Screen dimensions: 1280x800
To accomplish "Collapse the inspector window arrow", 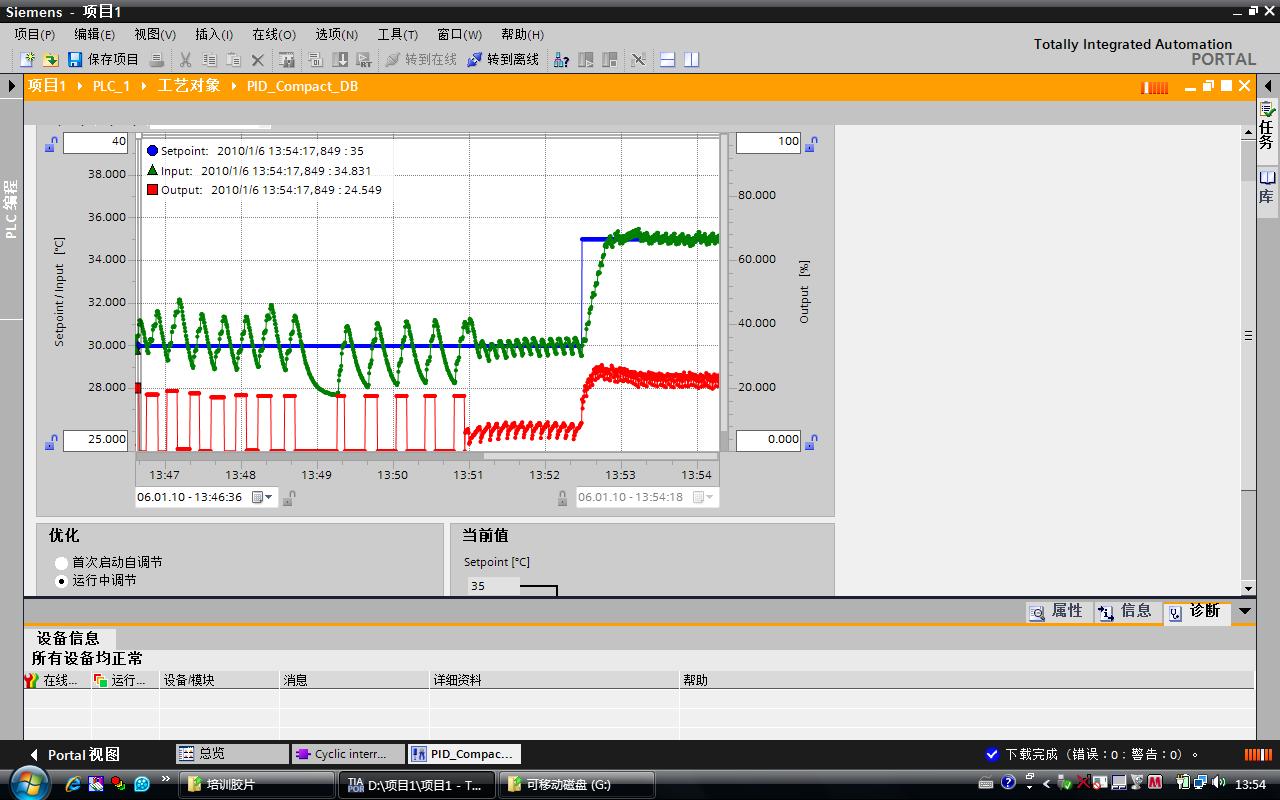I will (1245, 611).
